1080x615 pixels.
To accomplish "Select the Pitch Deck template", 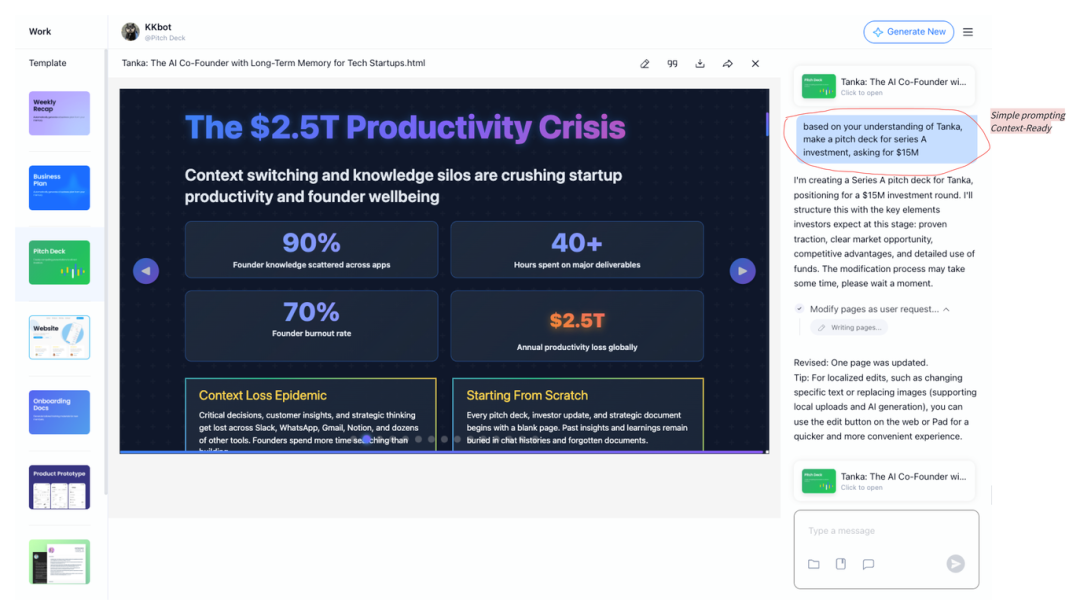I will tap(59, 262).
